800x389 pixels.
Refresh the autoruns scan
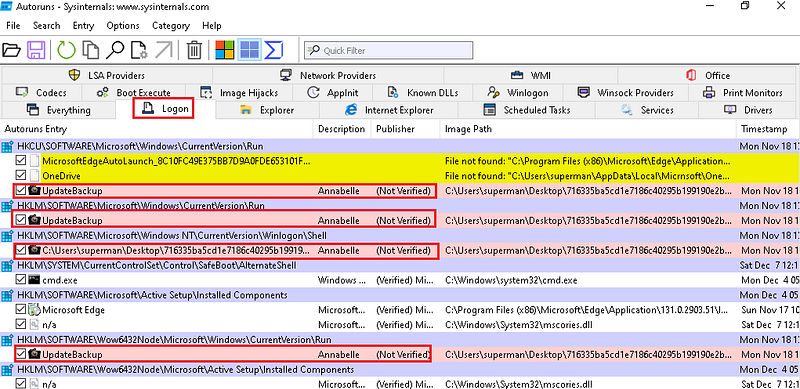pos(66,50)
